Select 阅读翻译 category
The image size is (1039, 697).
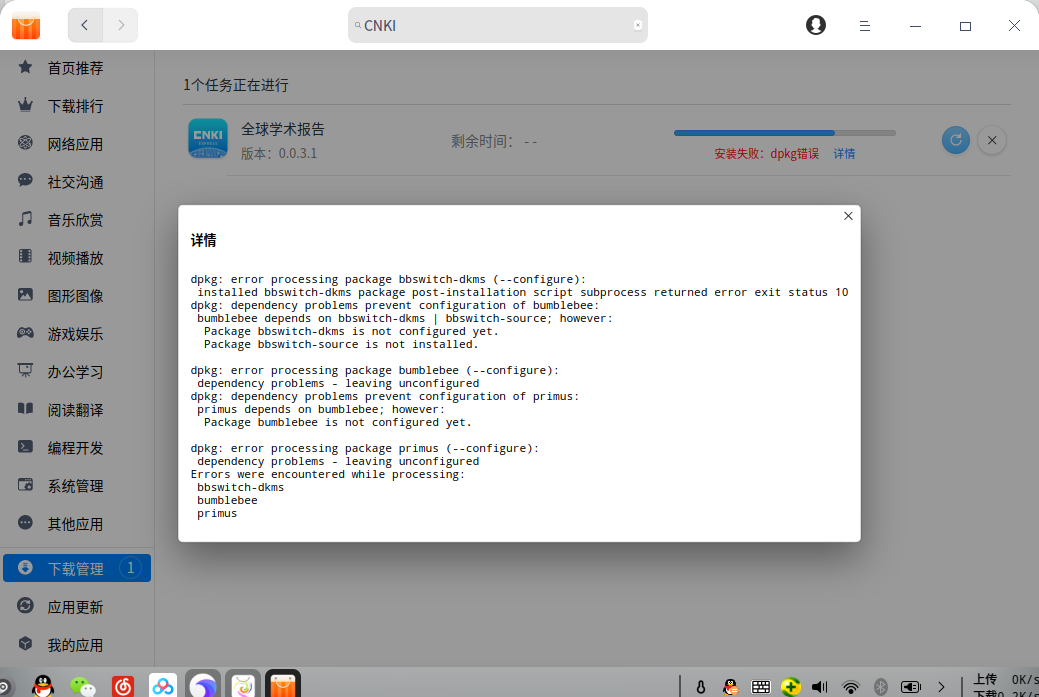(x=77, y=410)
